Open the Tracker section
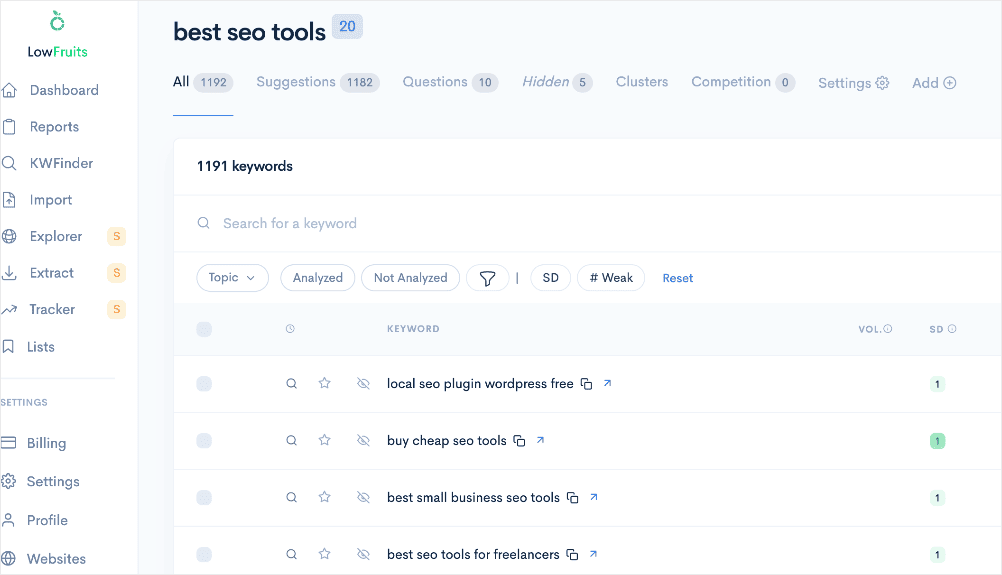The image size is (1002, 575). pyautogui.click(x=38, y=309)
